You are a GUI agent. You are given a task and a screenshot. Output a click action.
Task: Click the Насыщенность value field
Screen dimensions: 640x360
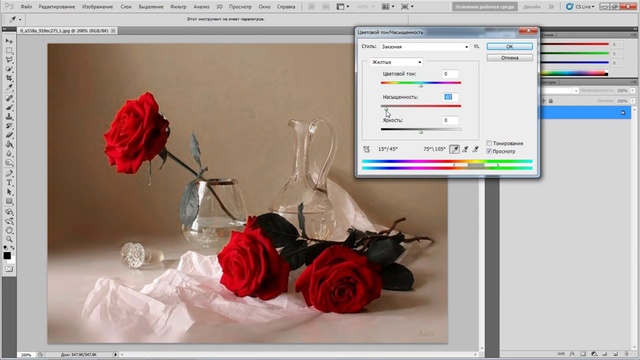tap(450, 97)
